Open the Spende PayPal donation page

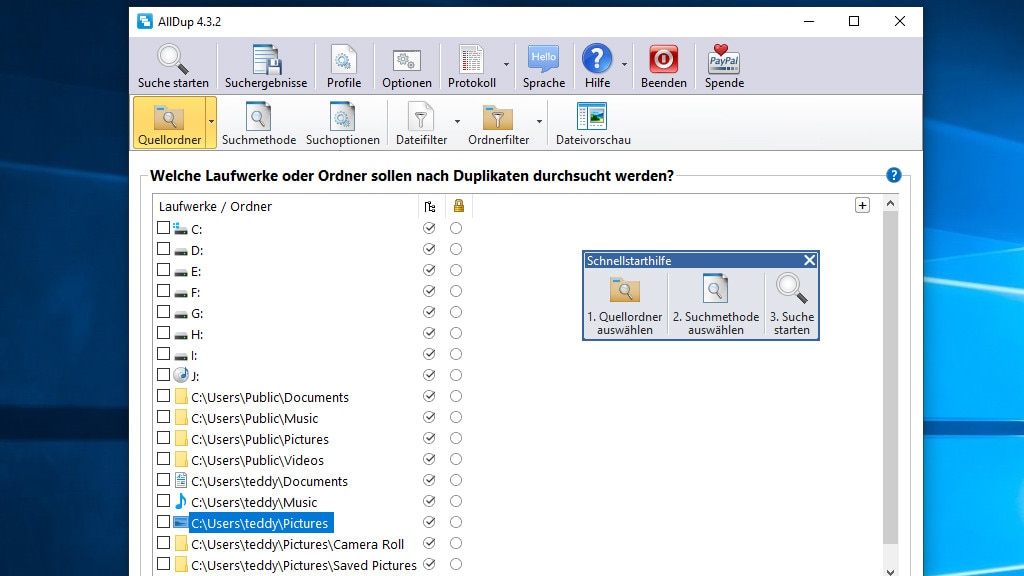(x=723, y=64)
